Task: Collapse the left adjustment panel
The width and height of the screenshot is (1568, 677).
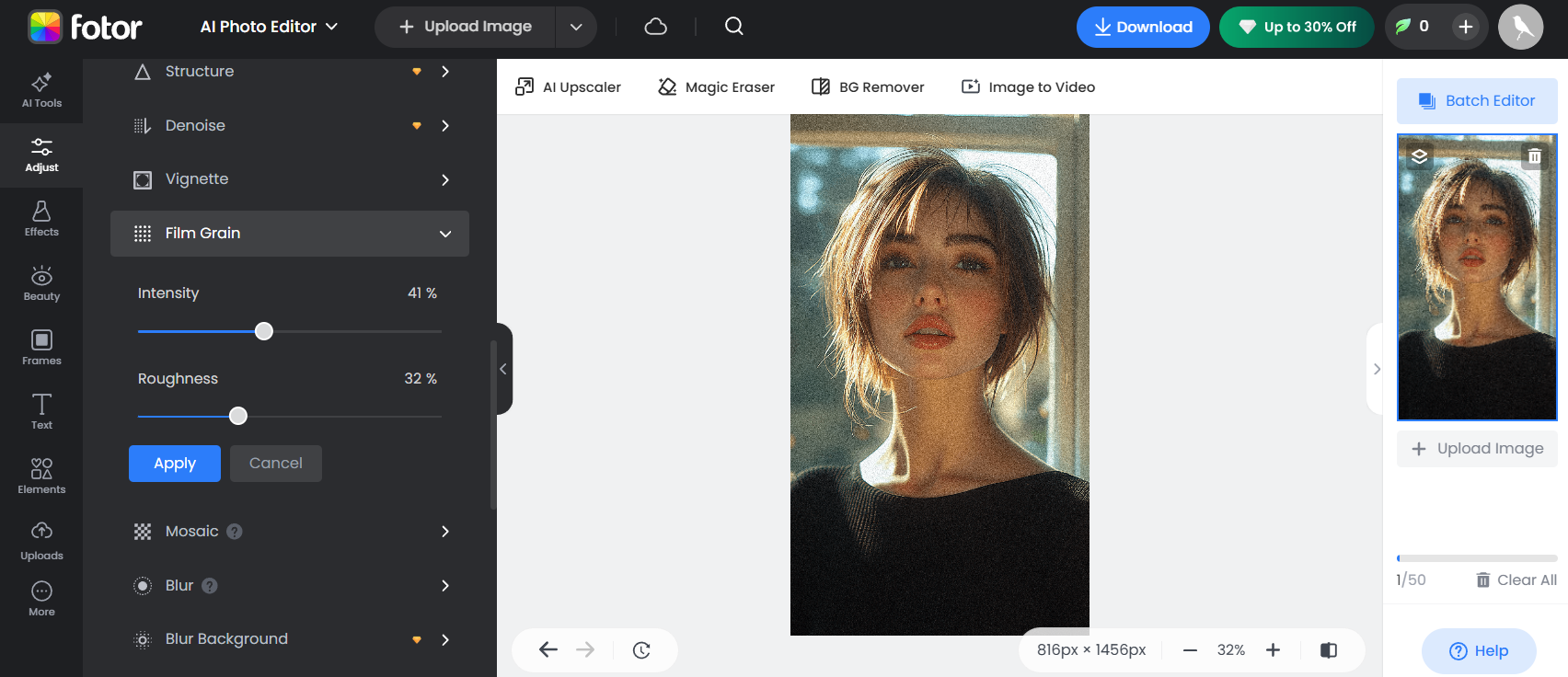Action: pos(503,369)
